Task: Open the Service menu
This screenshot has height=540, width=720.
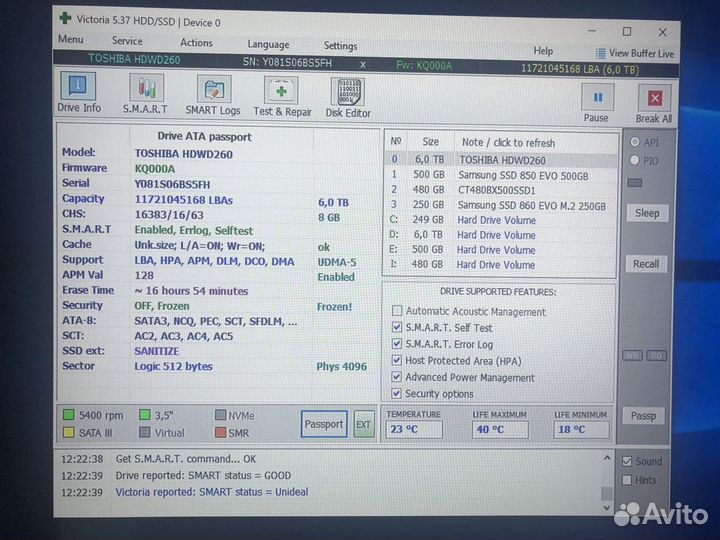Action: pos(127,41)
